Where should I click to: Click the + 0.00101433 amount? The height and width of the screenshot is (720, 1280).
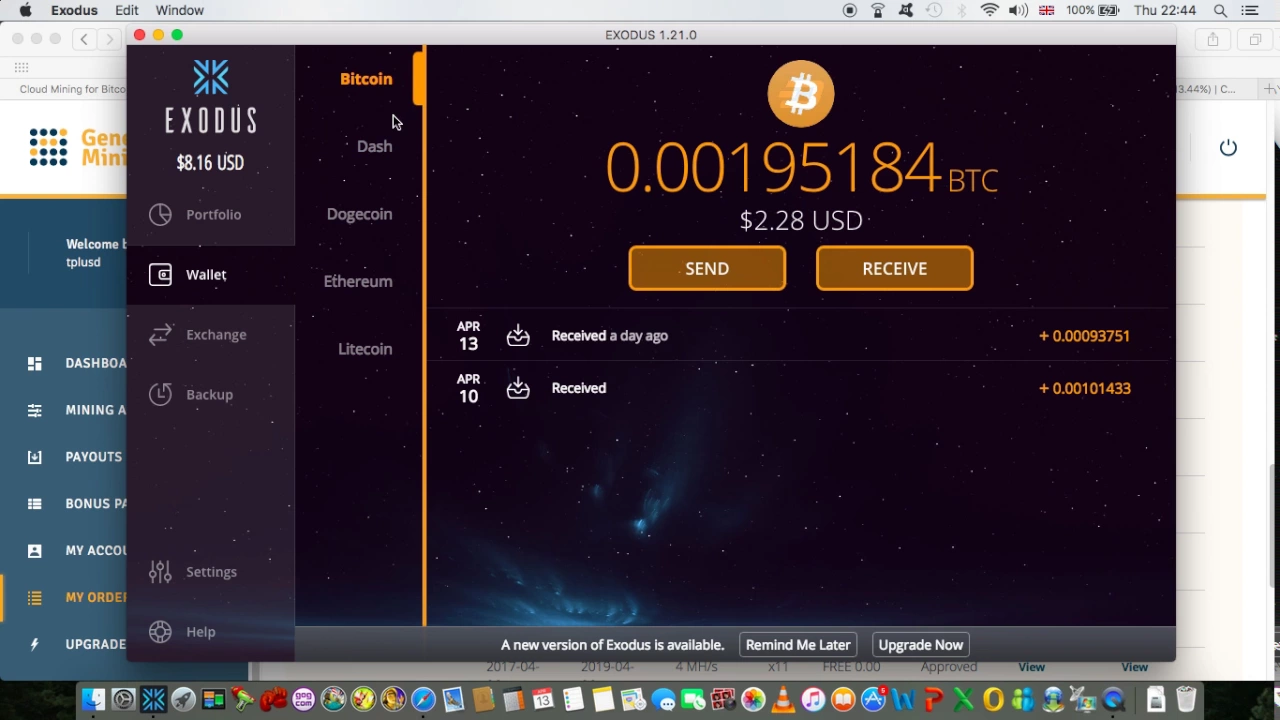click(x=1084, y=388)
